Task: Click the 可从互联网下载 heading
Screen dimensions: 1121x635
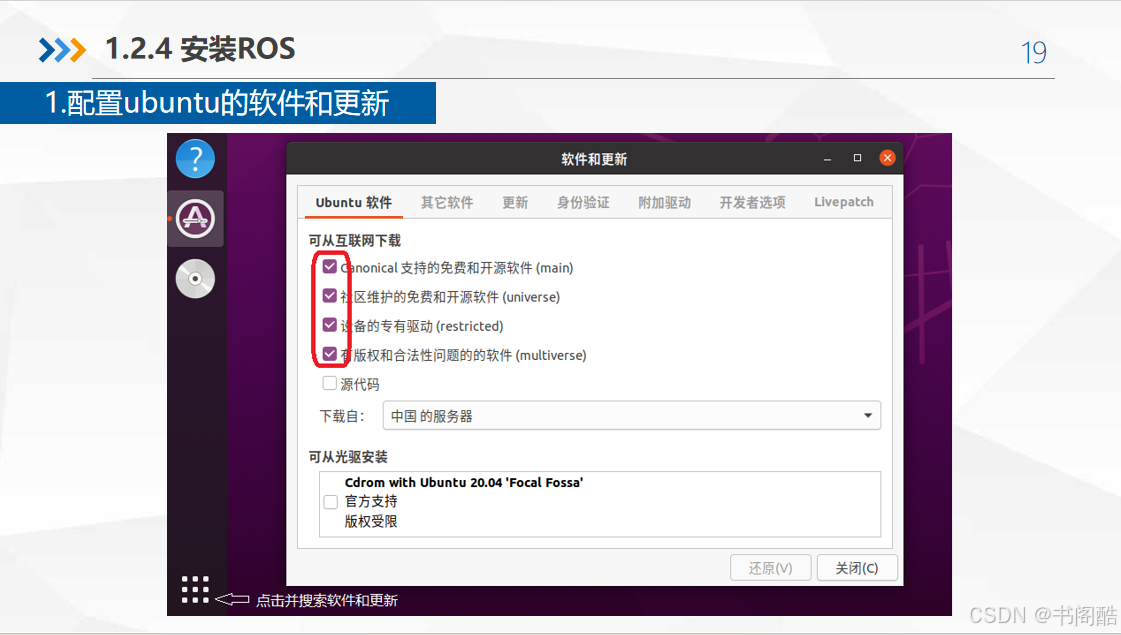Action: pyautogui.click(x=355, y=240)
